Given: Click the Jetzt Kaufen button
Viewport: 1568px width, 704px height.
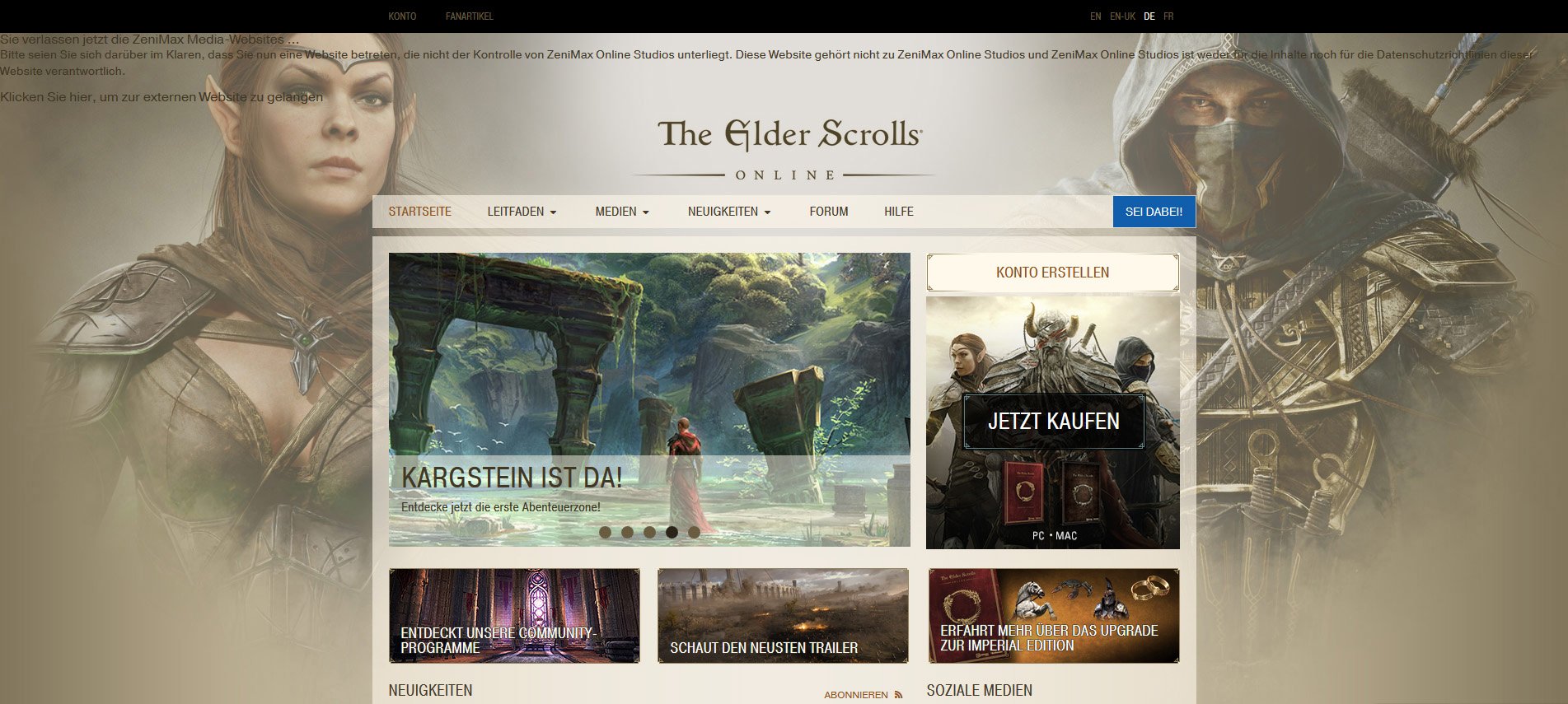Looking at the screenshot, I should click(x=1054, y=422).
